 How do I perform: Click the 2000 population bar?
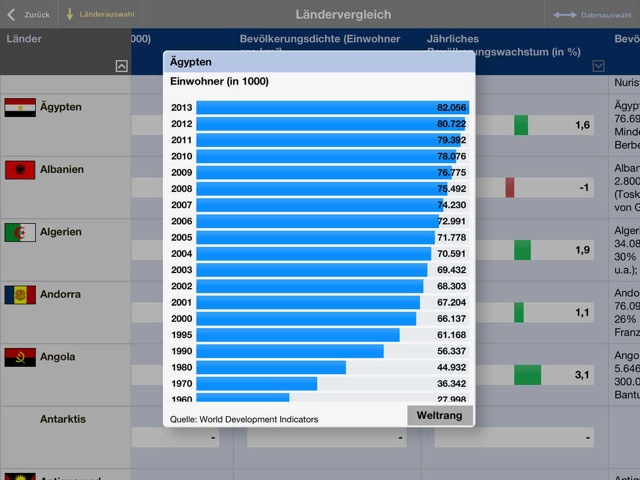(306, 318)
